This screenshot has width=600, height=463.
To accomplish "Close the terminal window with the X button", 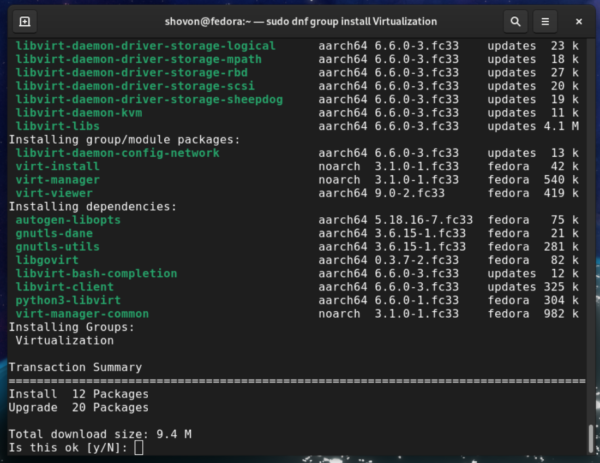I will [x=576, y=20].
